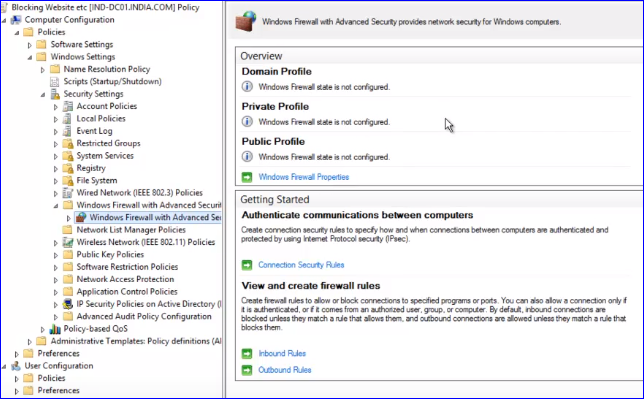This screenshot has width=644, height=399.
Task: Select Policies under User Configuration
Action: click(x=51, y=378)
